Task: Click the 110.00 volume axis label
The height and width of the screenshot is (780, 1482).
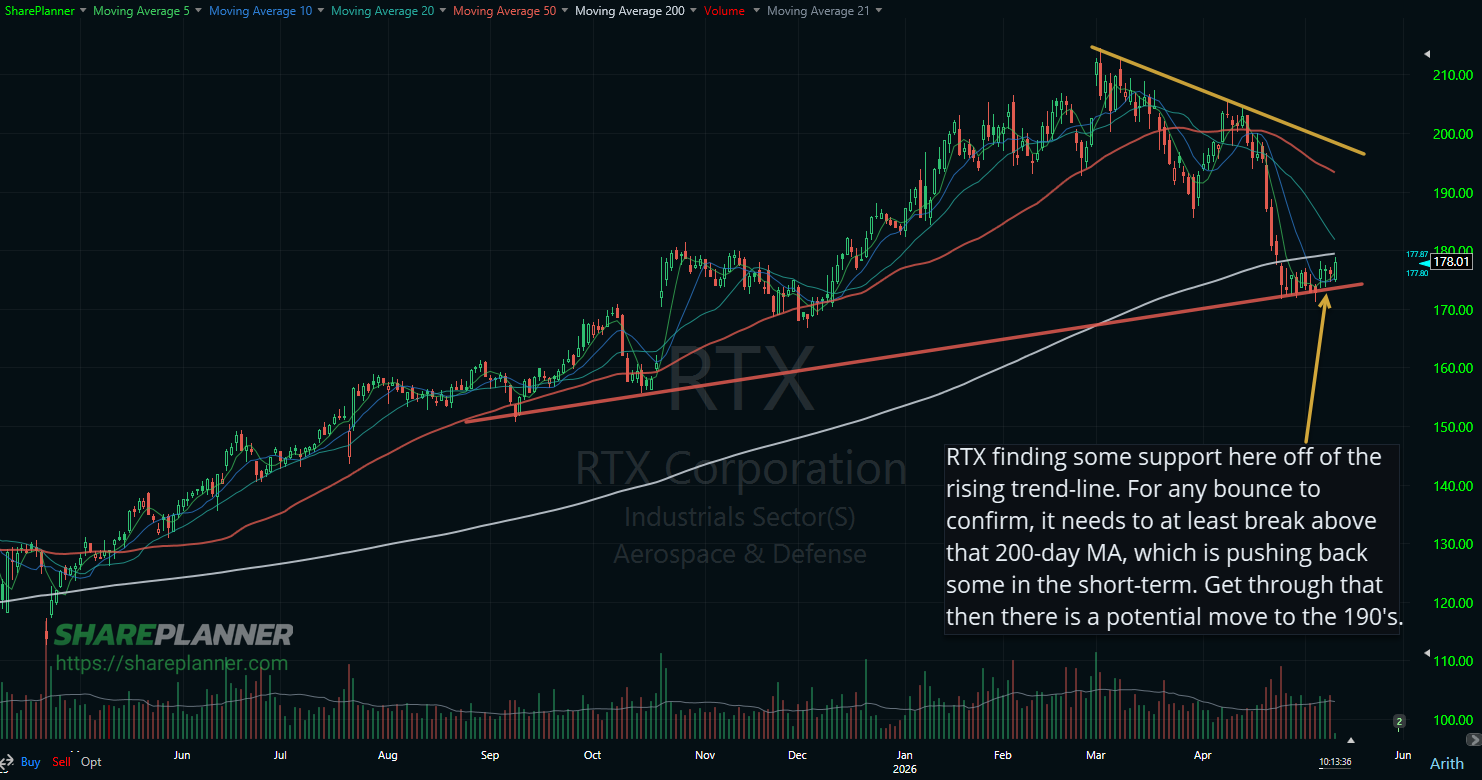Action: coord(1451,661)
